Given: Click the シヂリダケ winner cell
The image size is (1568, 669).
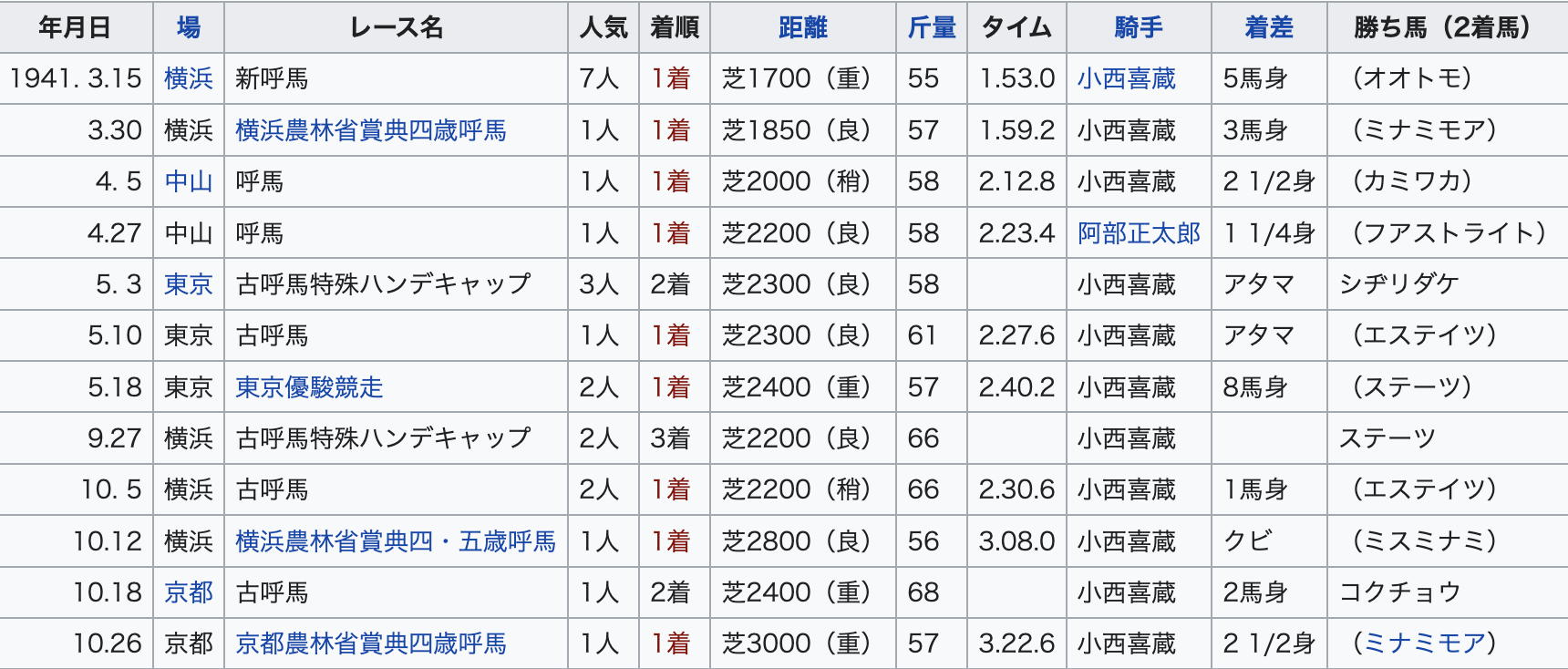Looking at the screenshot, I should tap(1398, 284).
